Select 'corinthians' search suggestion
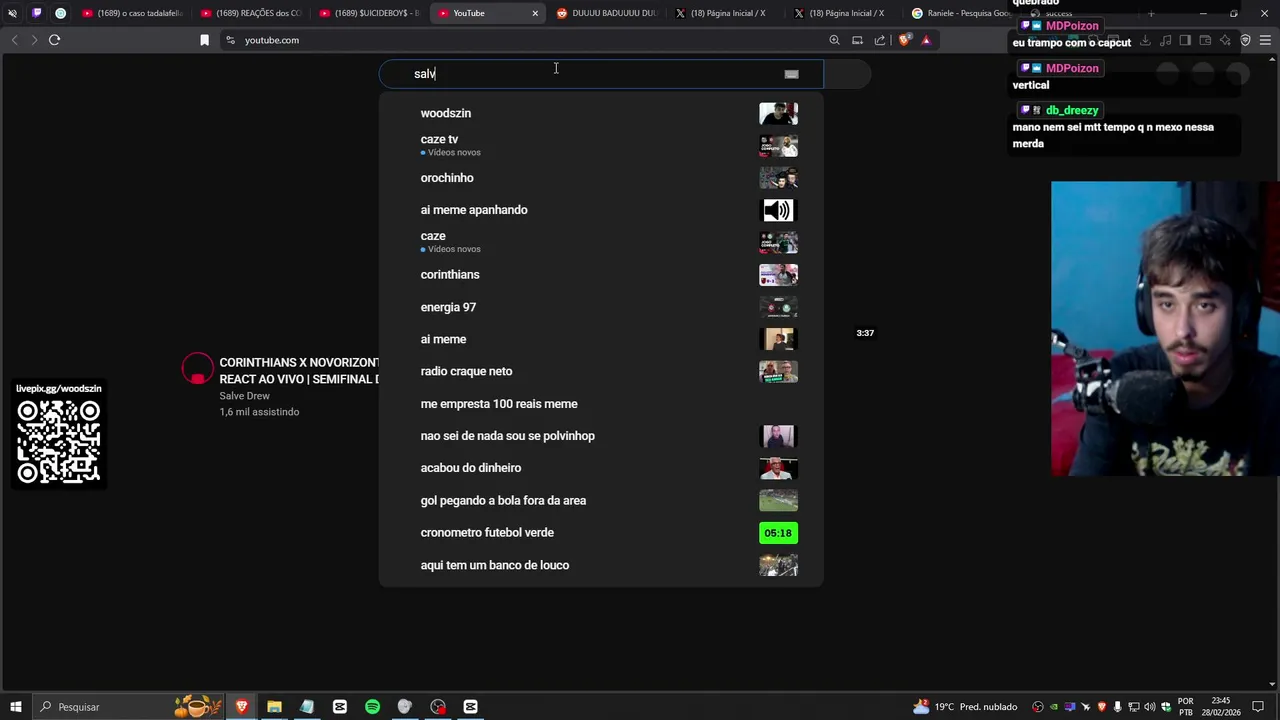The image size is (1280, 720). (x=600, y=274)
